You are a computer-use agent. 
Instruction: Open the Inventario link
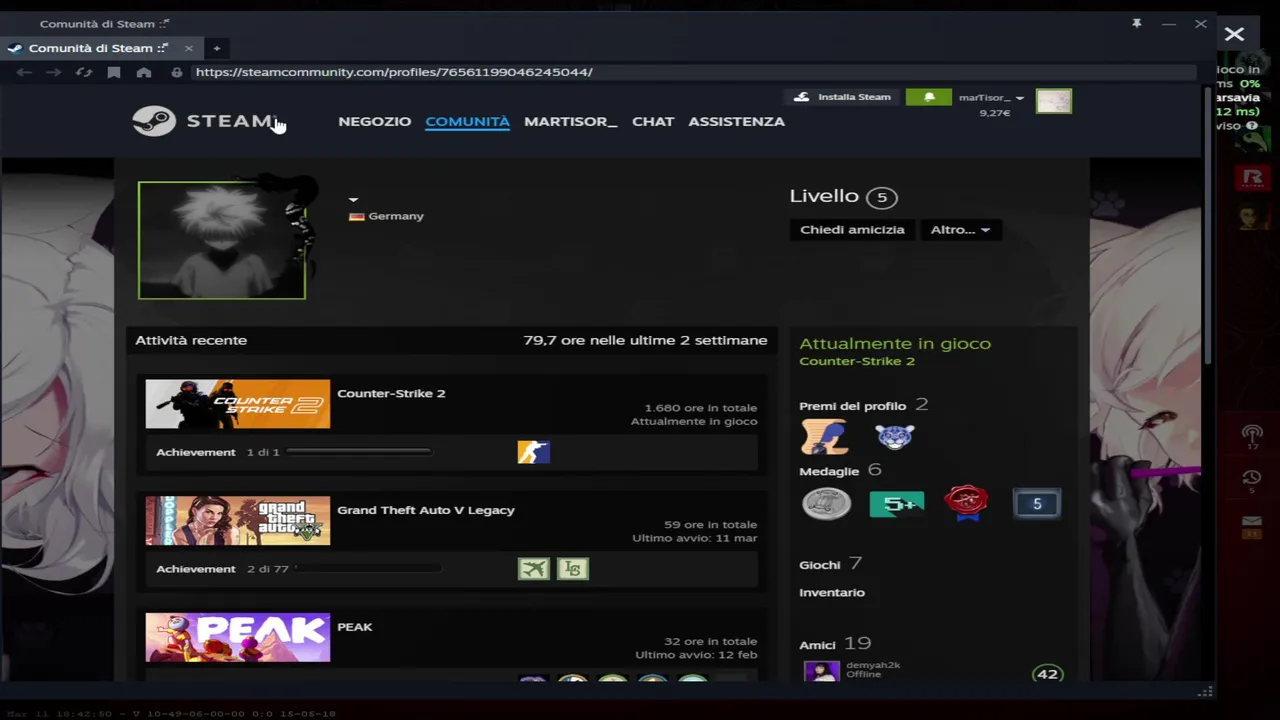pyautogui.click(x=832, y=593)
